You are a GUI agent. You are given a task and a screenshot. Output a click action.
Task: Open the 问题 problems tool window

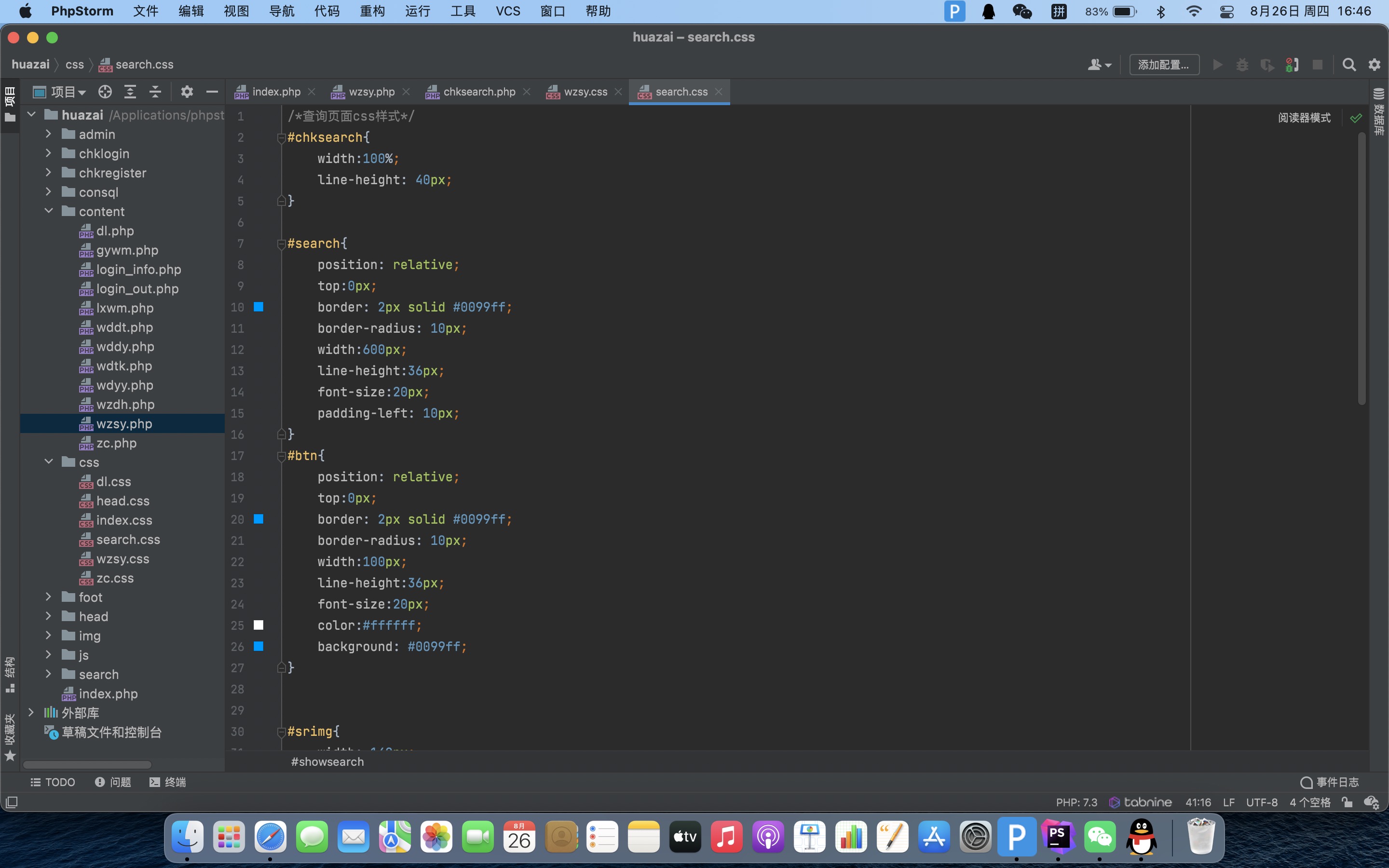point(113,782)
